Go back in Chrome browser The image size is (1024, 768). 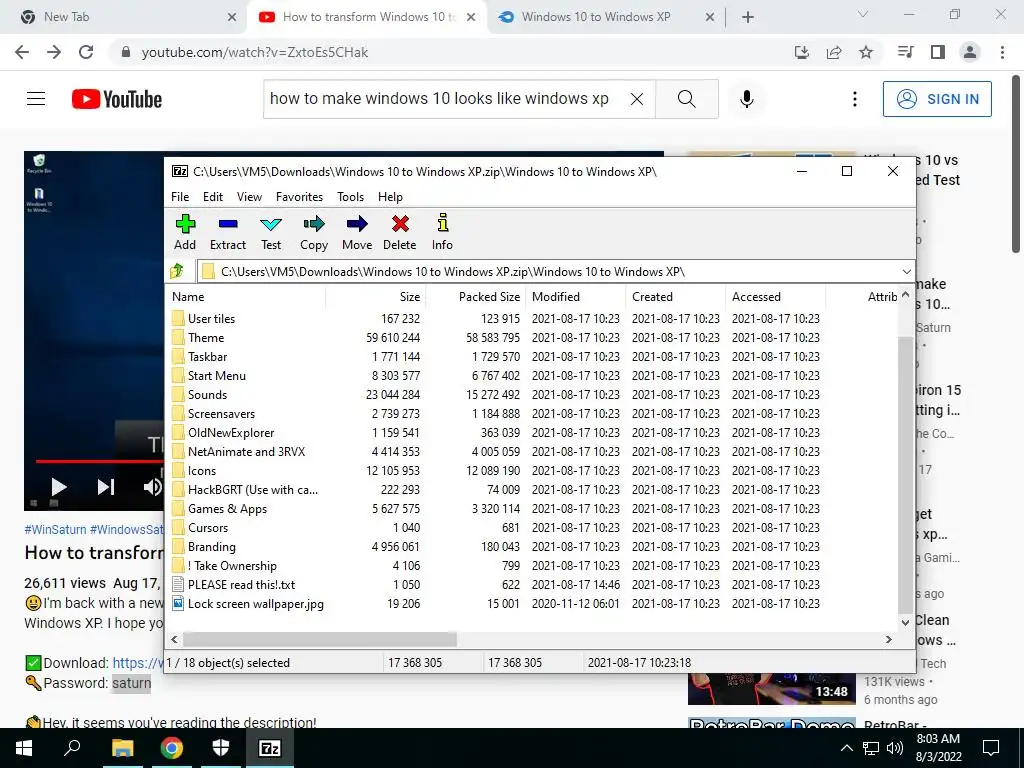click(22, 52)
